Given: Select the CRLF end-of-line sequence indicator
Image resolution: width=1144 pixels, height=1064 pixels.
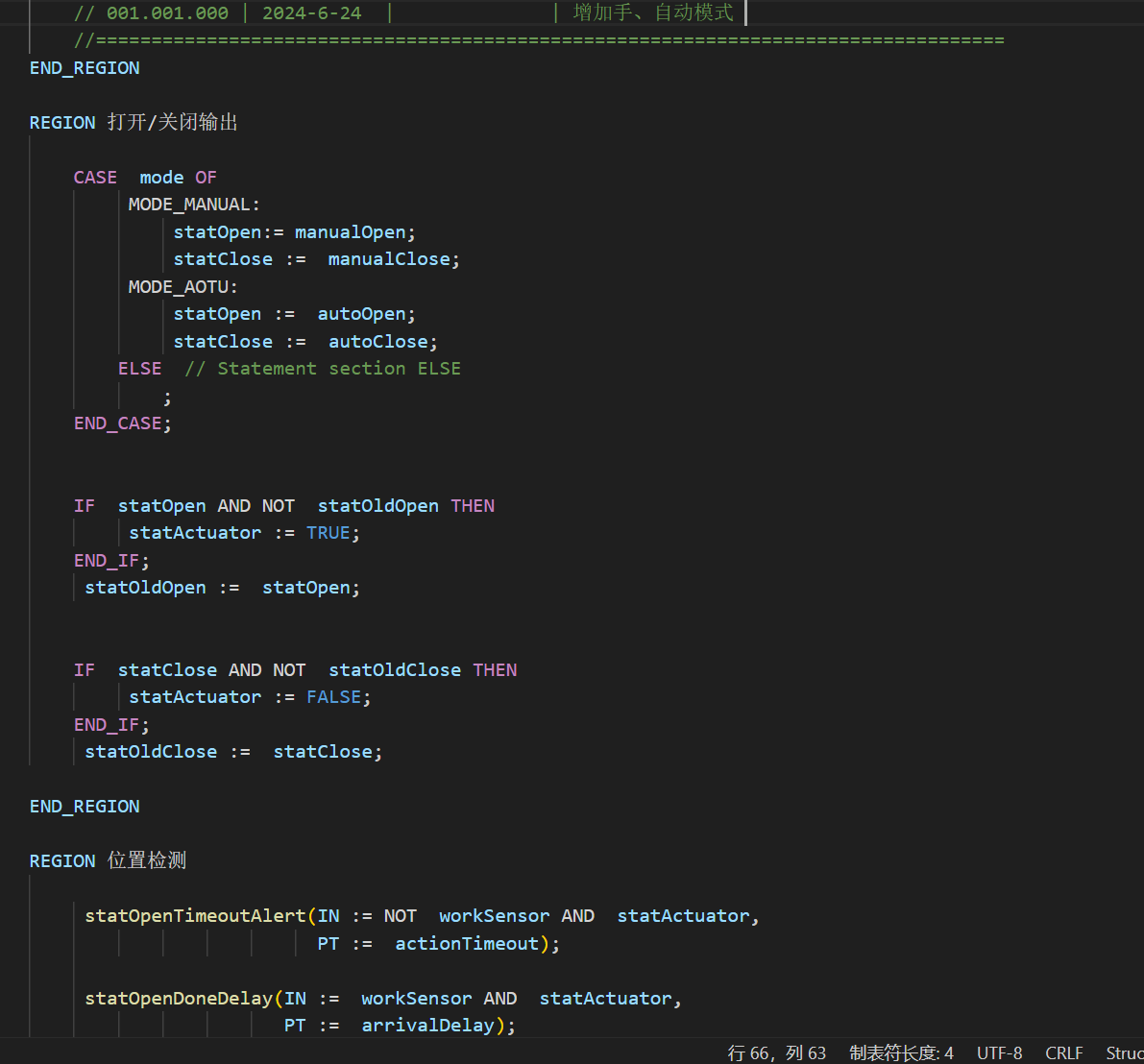Looking at the screenshot, I should pos(1063,1052).
